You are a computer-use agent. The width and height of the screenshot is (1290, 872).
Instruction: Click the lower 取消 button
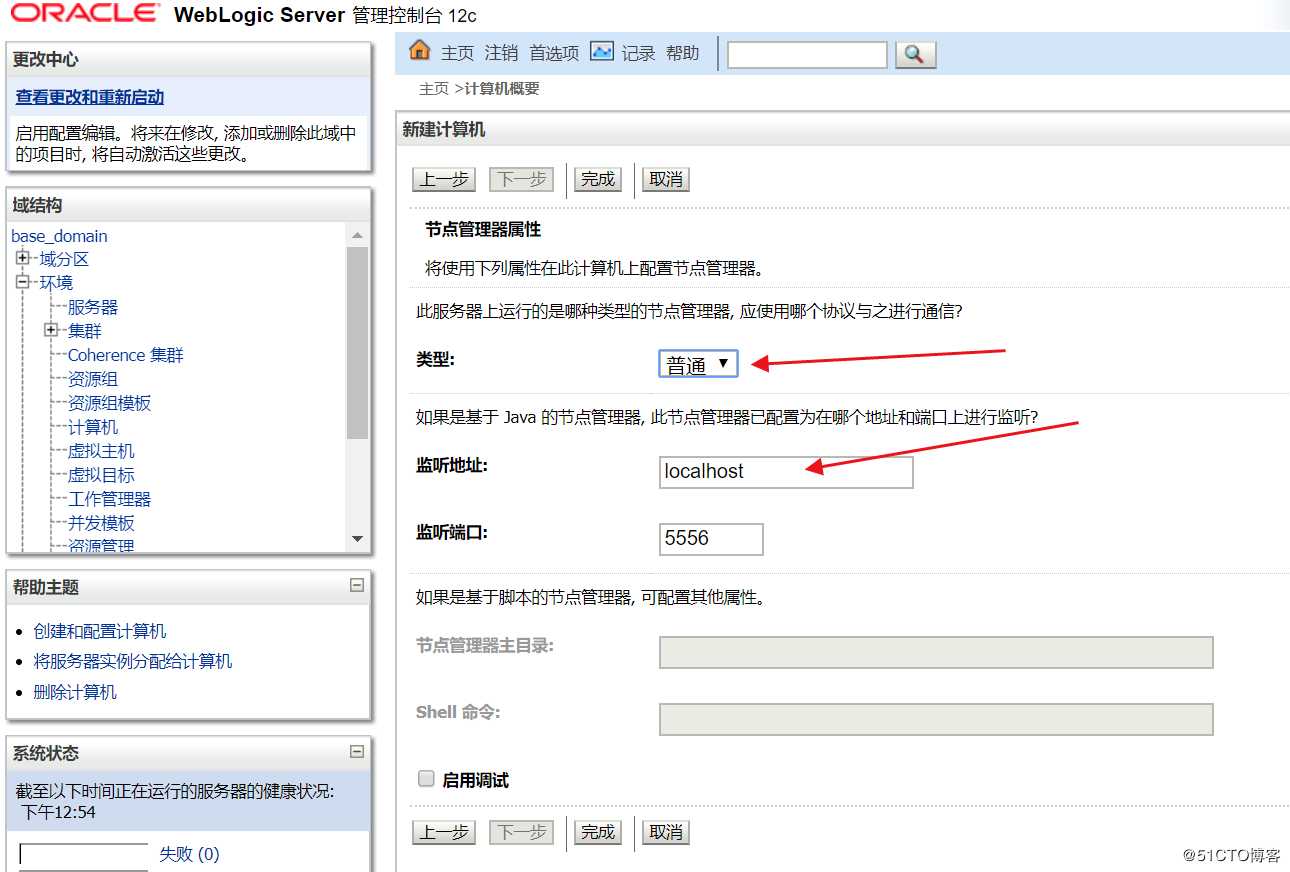coord(666,832)
